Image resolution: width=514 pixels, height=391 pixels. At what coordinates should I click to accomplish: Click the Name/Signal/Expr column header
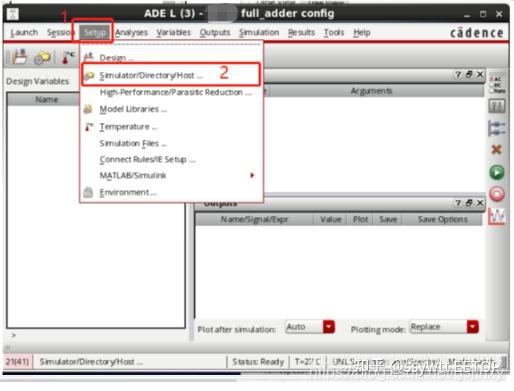pyautogui.click(x=254, y=220)
